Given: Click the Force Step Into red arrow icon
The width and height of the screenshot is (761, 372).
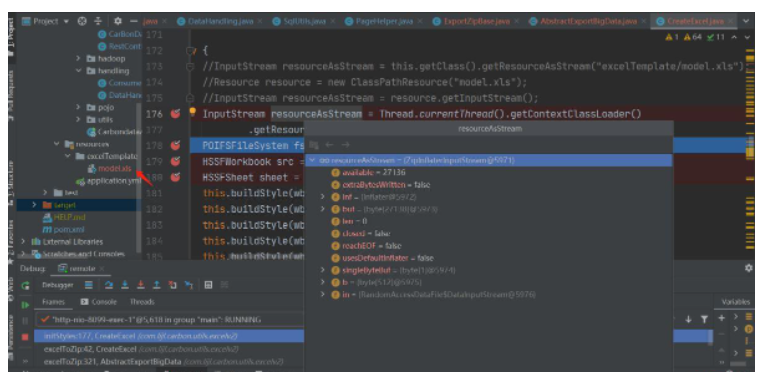Looking at the screenshot, I should (141, 285).
